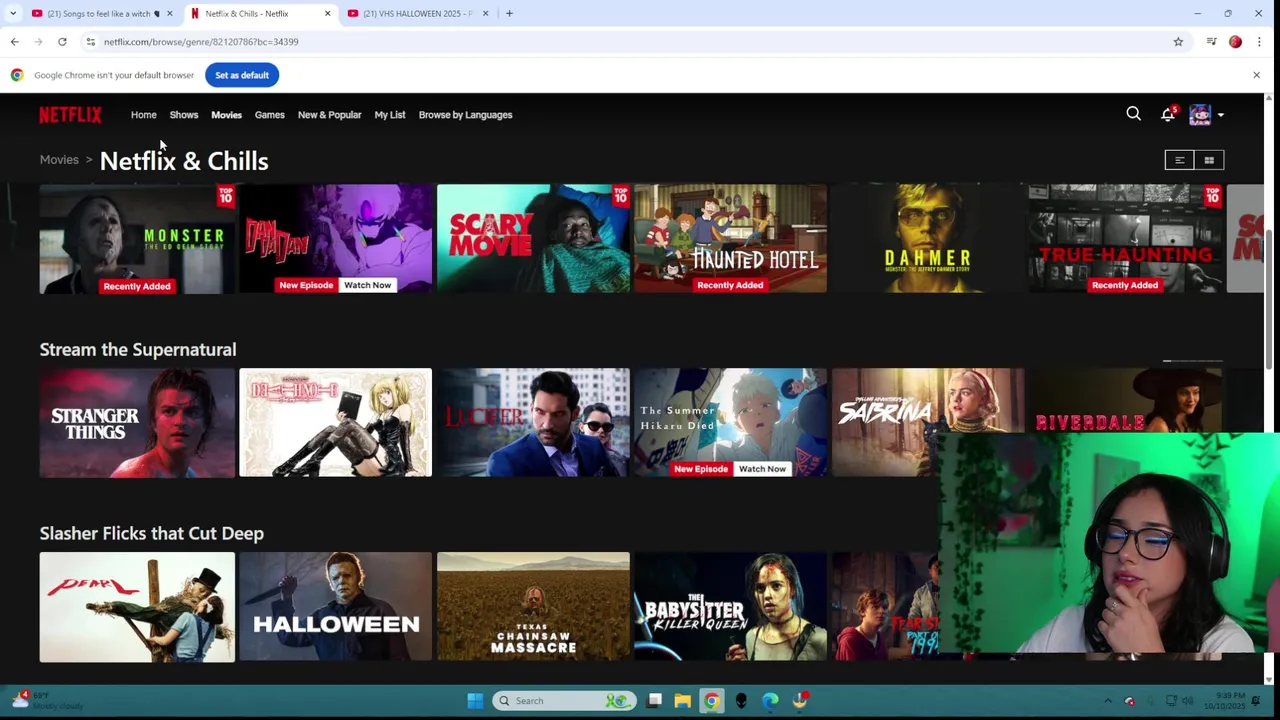Open the Stranger Things thumbnail
This screenshot has height=720, width=1280.
(137, 423)
